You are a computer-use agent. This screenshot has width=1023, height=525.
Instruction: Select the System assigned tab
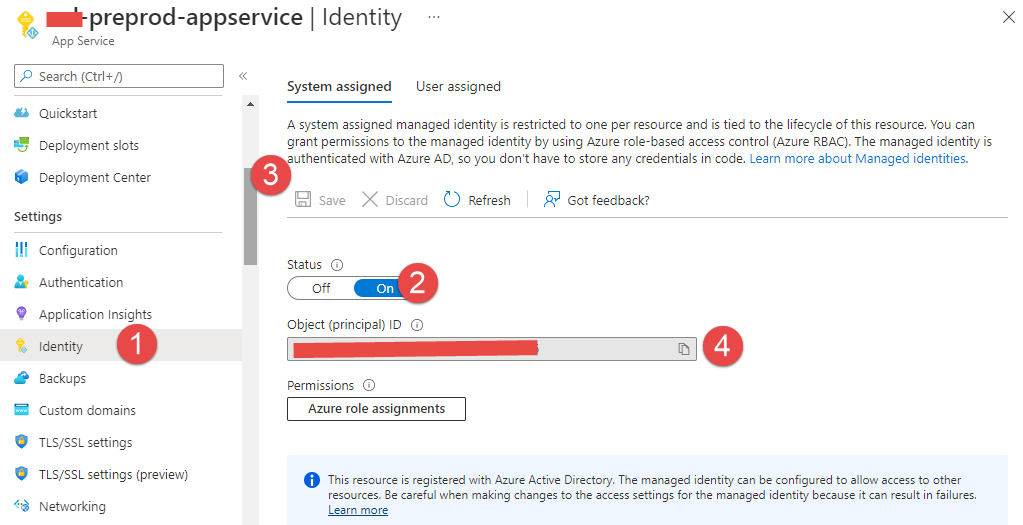pos(339,86)
